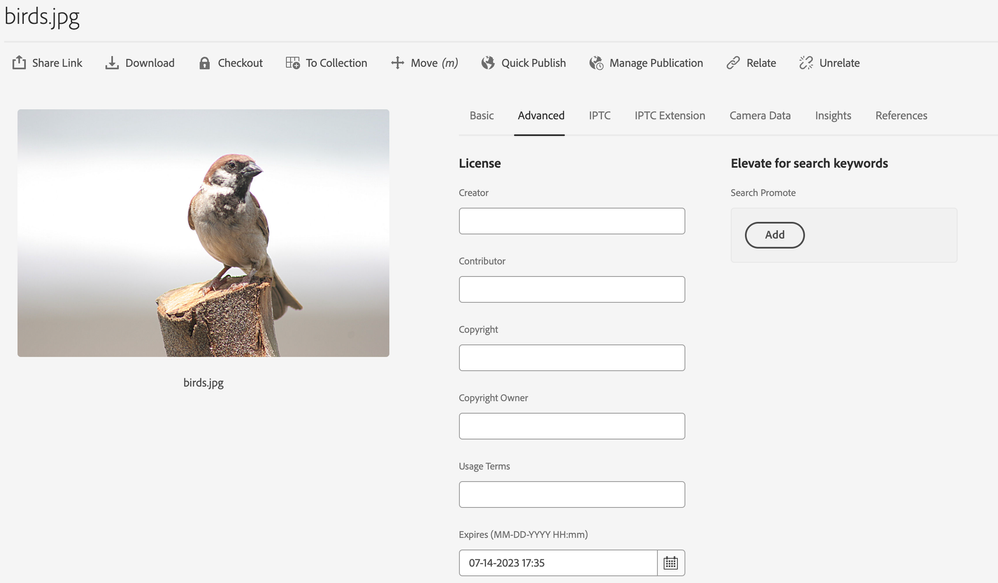Click the Checkout lock icon
The image size is (998, 583).
pyautogui.click(x=205, y=63)
